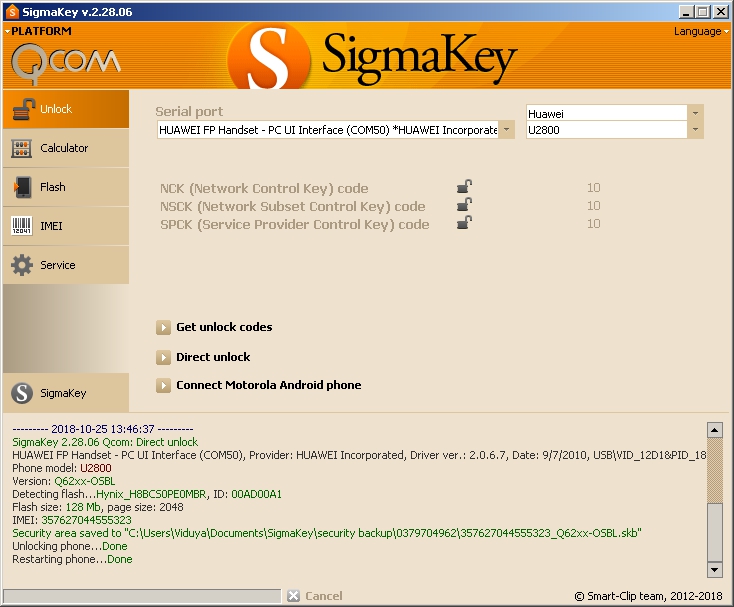Click the Flash size 128 Mb log line

coord(98,507)
